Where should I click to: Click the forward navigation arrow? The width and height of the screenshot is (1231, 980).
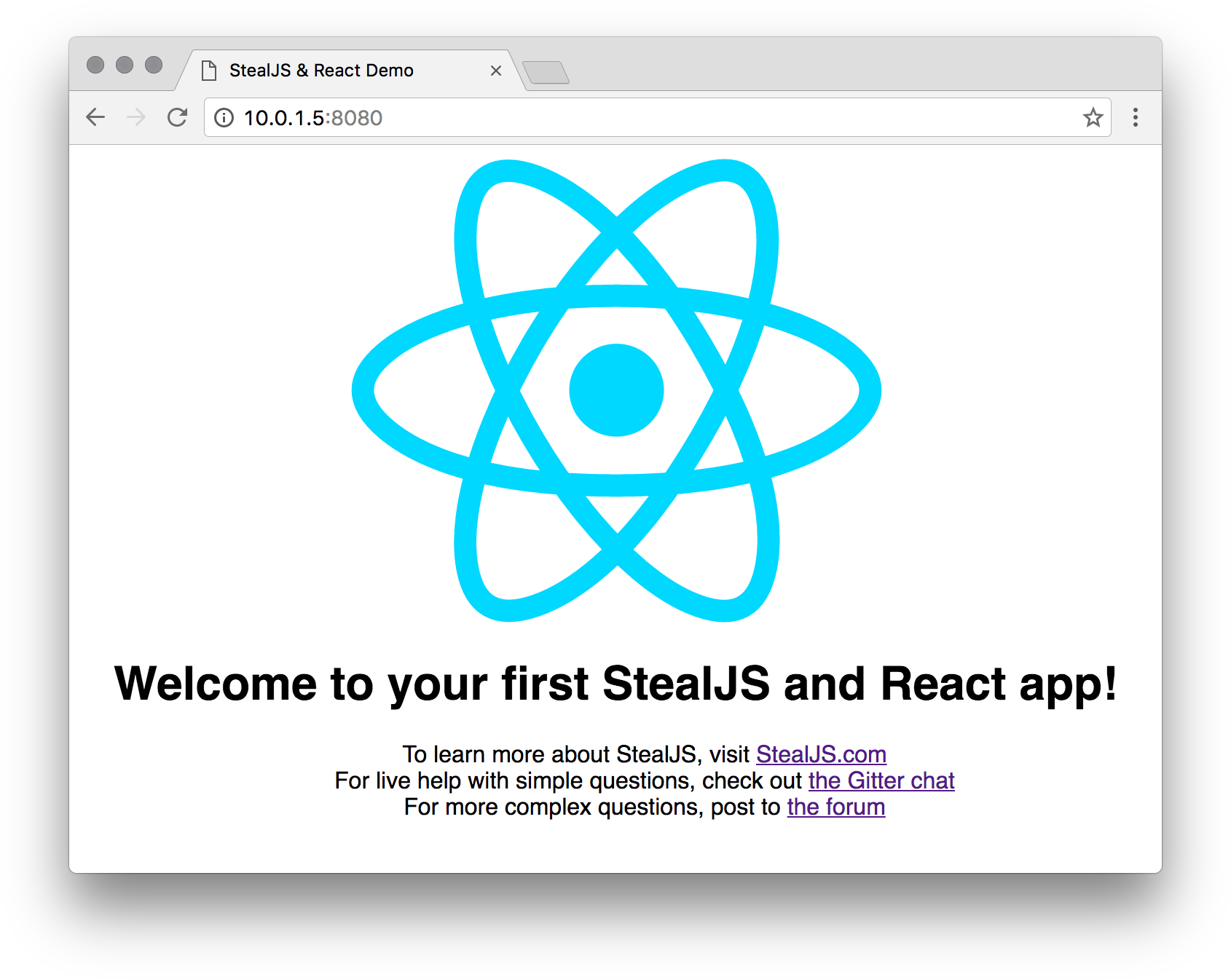(136, 117)
